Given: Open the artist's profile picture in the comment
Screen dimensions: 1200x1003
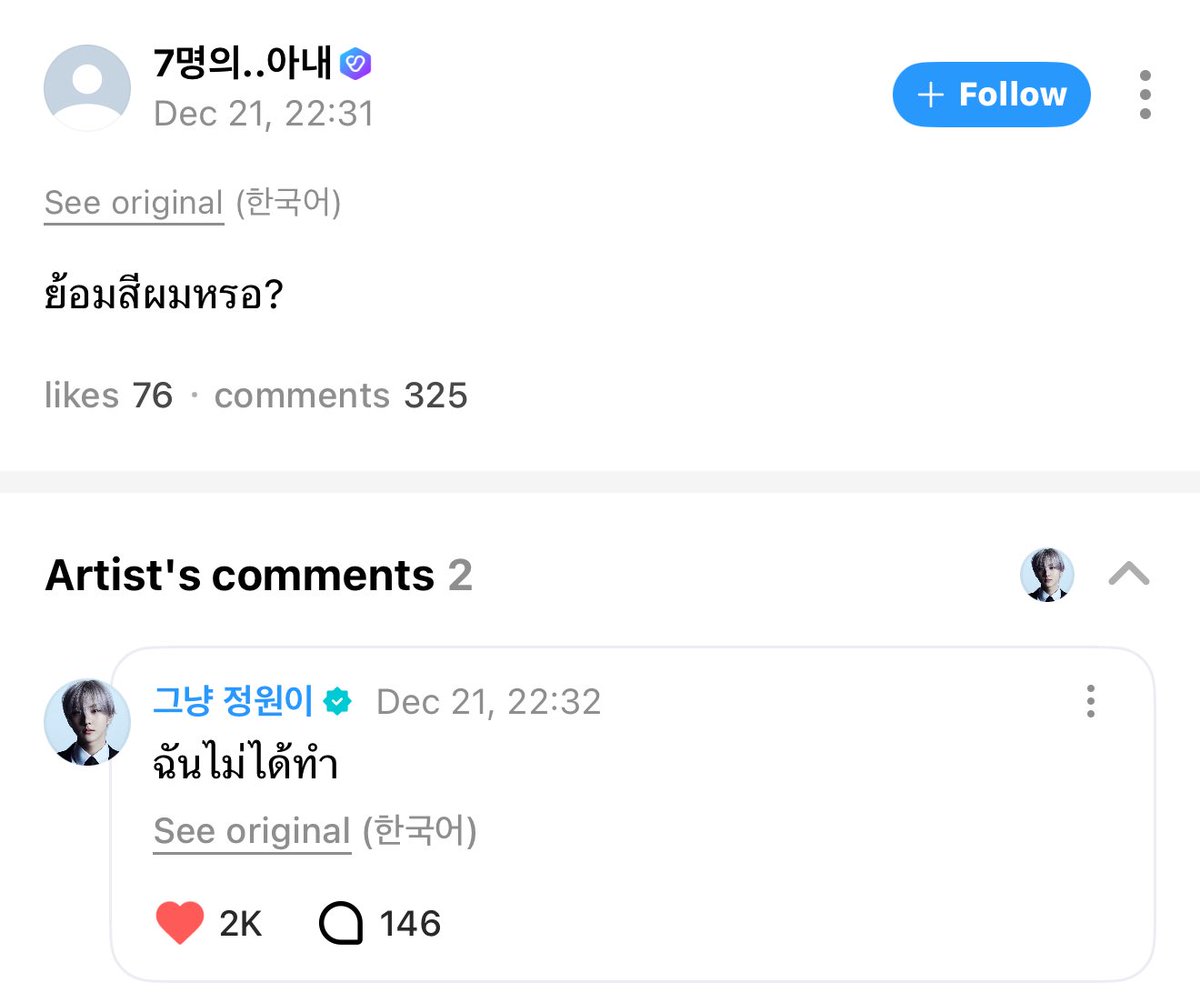Looking at the screenshot, I should [87, 722].
